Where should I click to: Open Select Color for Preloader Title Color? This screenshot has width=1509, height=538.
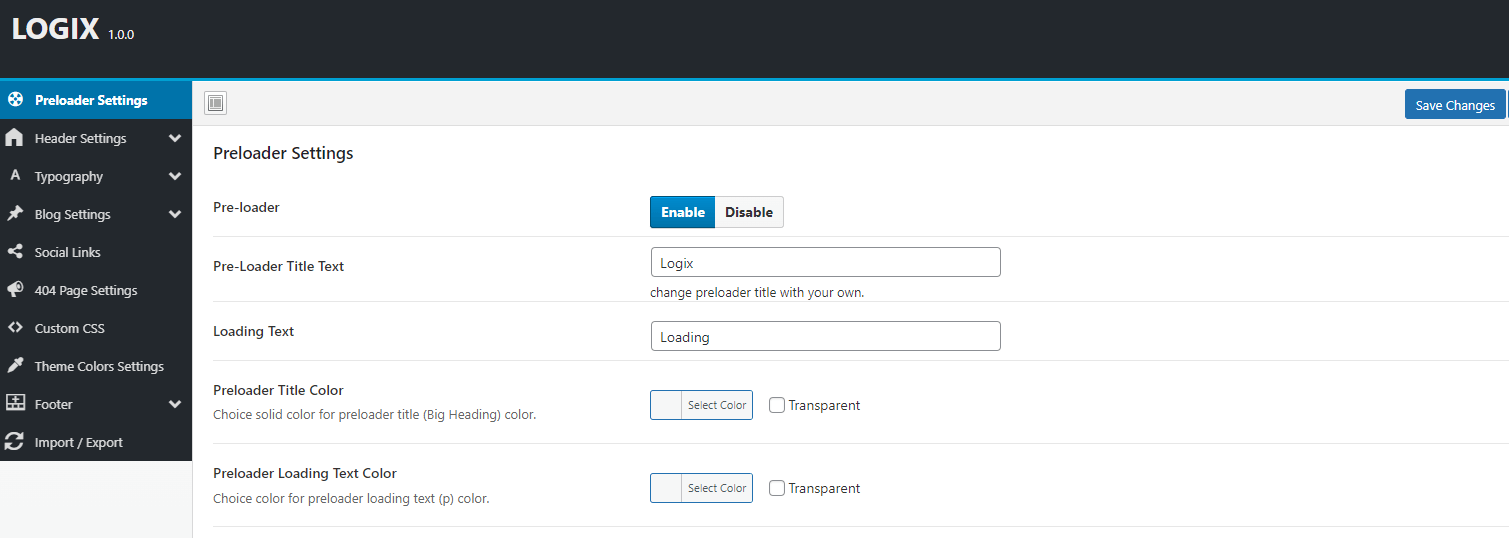pyautogui.click(x=716, y=405)
